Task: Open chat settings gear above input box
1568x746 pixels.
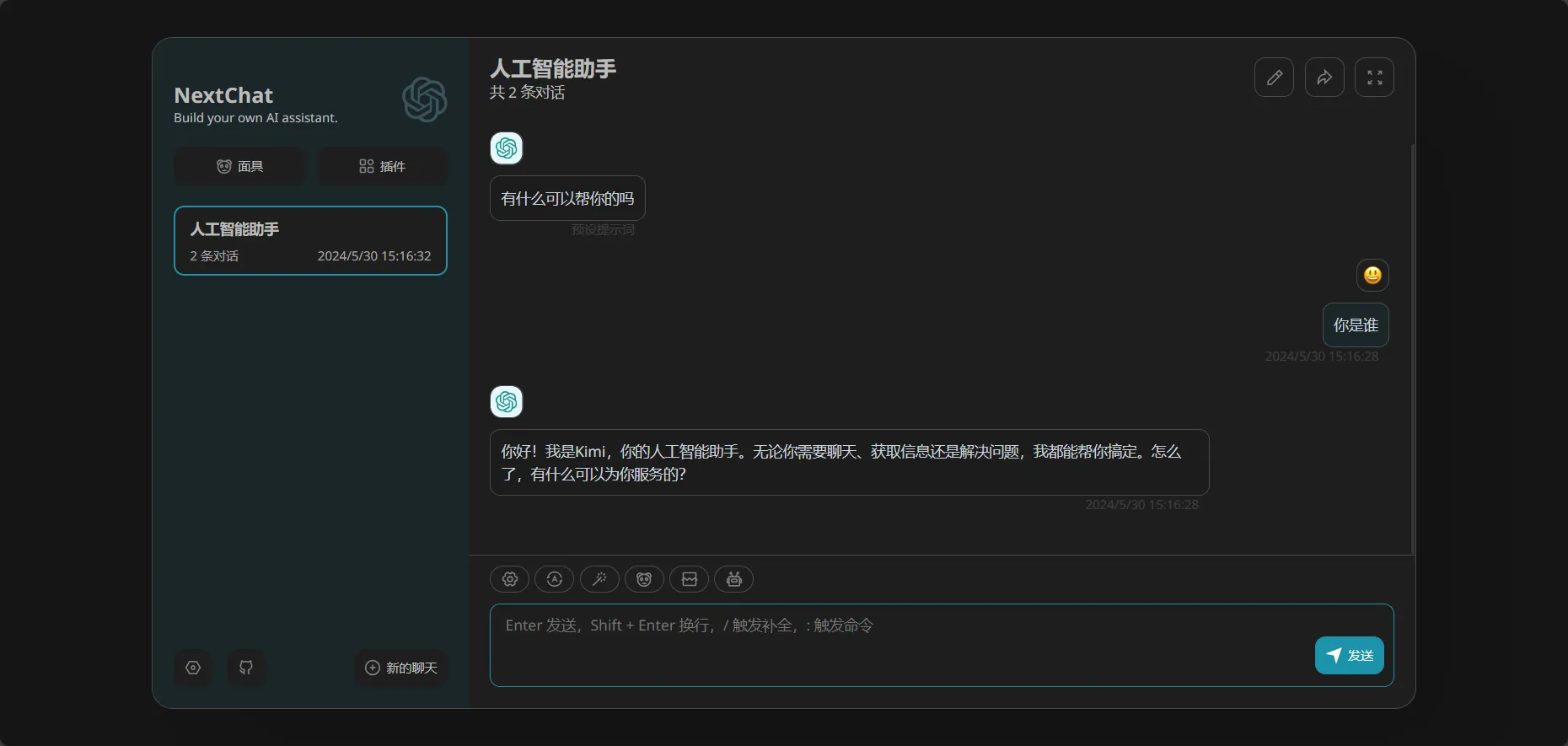Action: coord(509,579)
